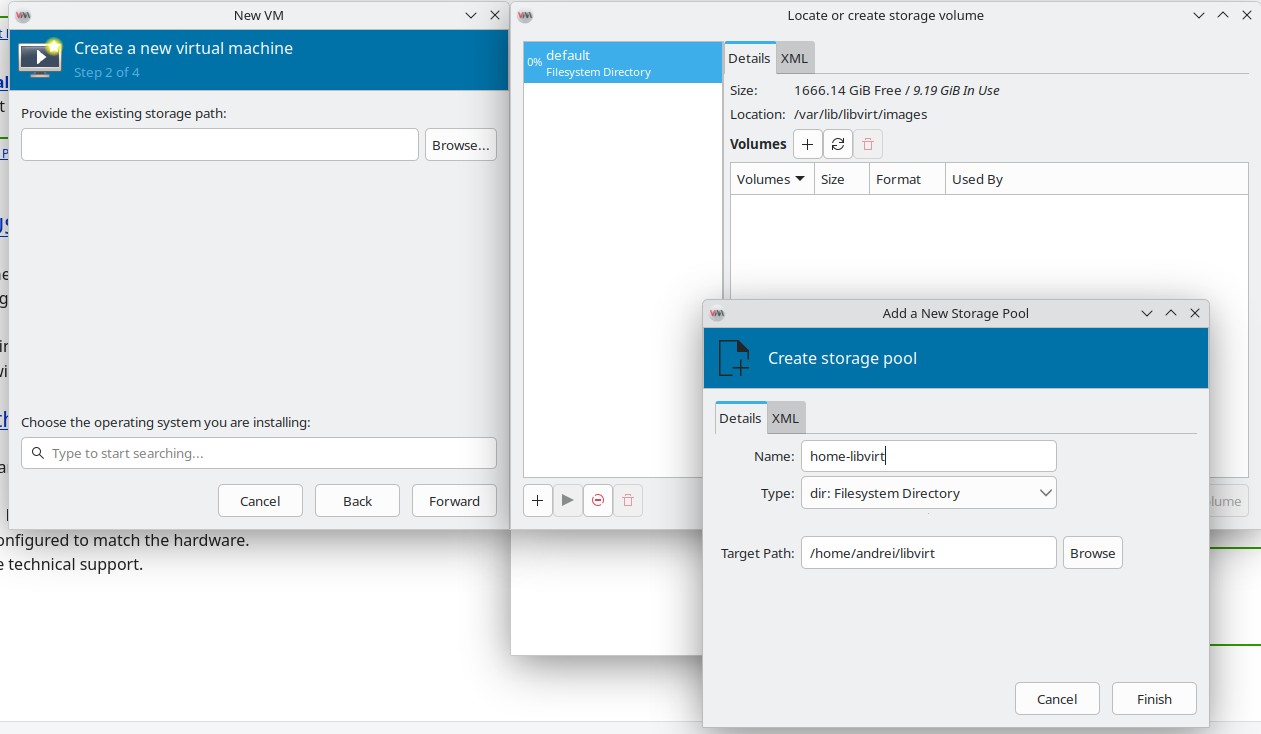Image resolution: width=1261 pixels, height=734 pixels.
Task: Select the default storage pool in list
Action: tap(622, 63)
